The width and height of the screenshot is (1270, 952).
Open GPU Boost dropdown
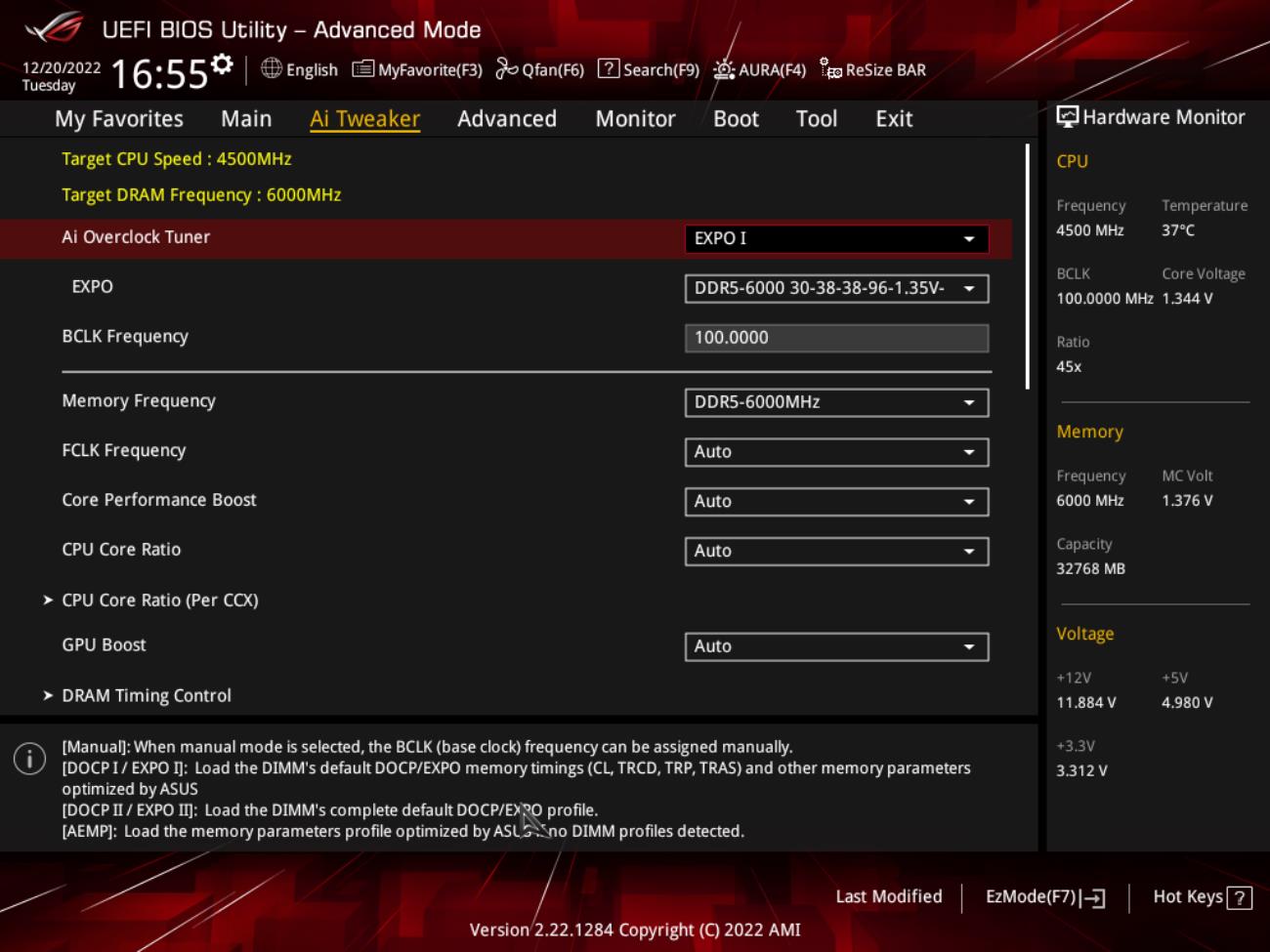coord(836,646)
